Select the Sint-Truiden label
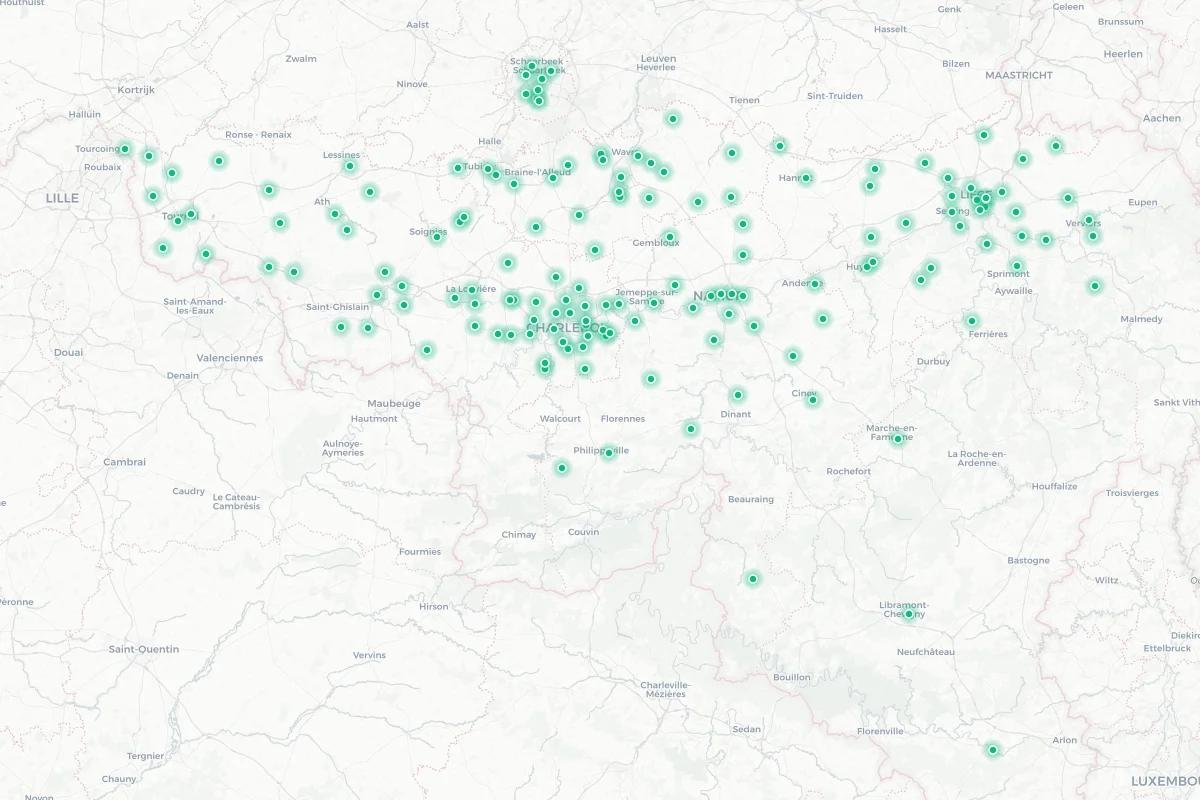 pyautogui.click(x=835, y=96)
